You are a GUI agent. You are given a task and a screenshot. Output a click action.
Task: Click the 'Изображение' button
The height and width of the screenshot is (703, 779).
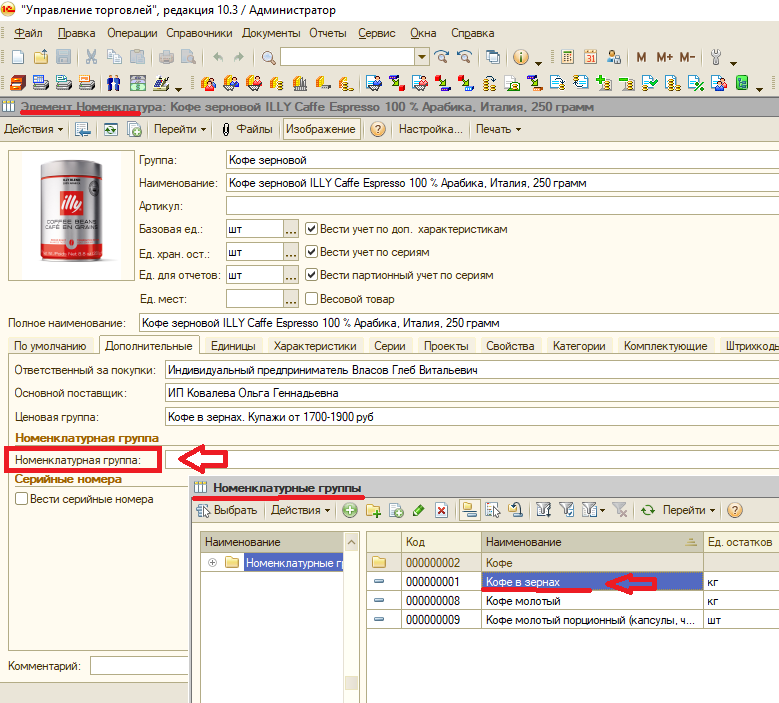[321, 129]
